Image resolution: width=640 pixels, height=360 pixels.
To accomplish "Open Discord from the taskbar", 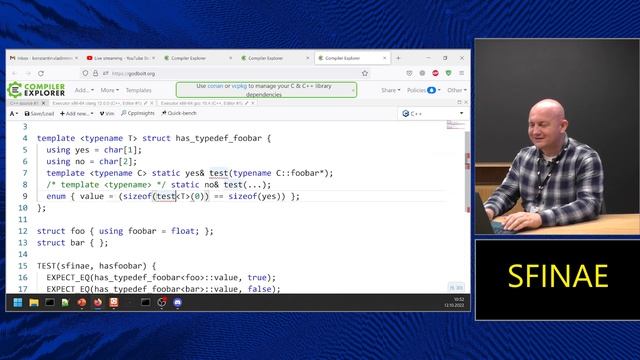I will click(x=178, y=302).
